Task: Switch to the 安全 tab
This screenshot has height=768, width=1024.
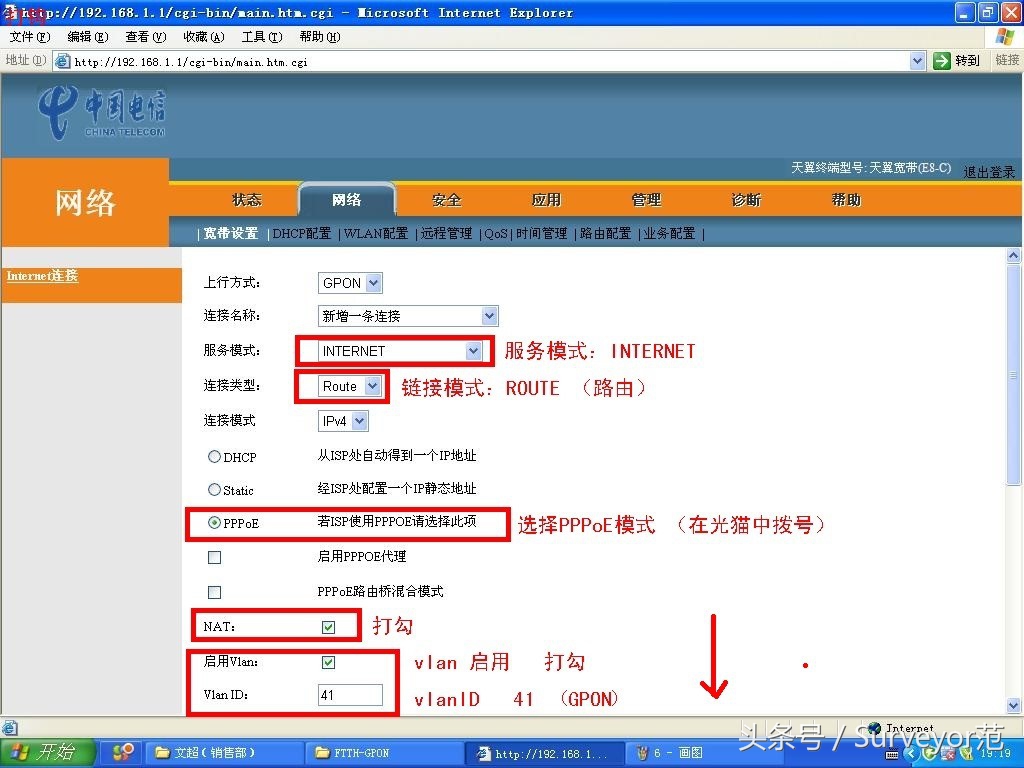Action: (x=446, y=199)
